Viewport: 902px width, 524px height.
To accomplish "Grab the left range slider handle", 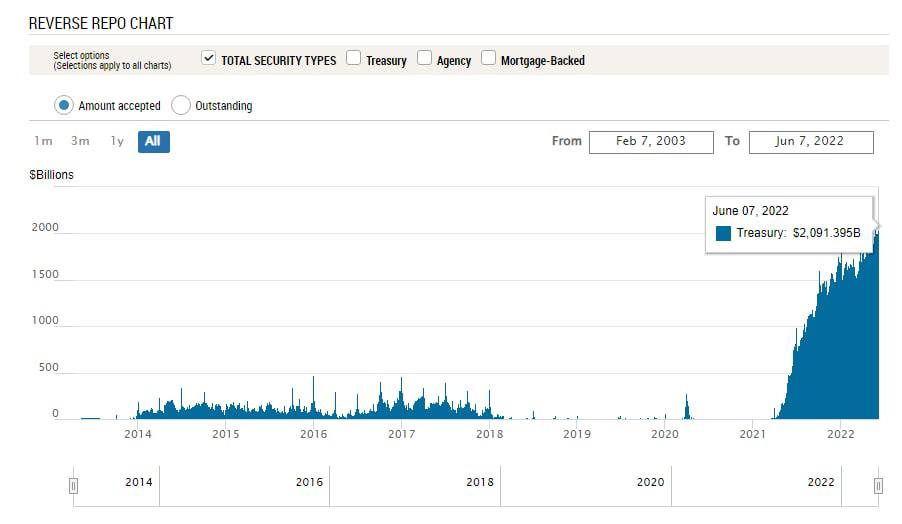I will pos(73,485).
